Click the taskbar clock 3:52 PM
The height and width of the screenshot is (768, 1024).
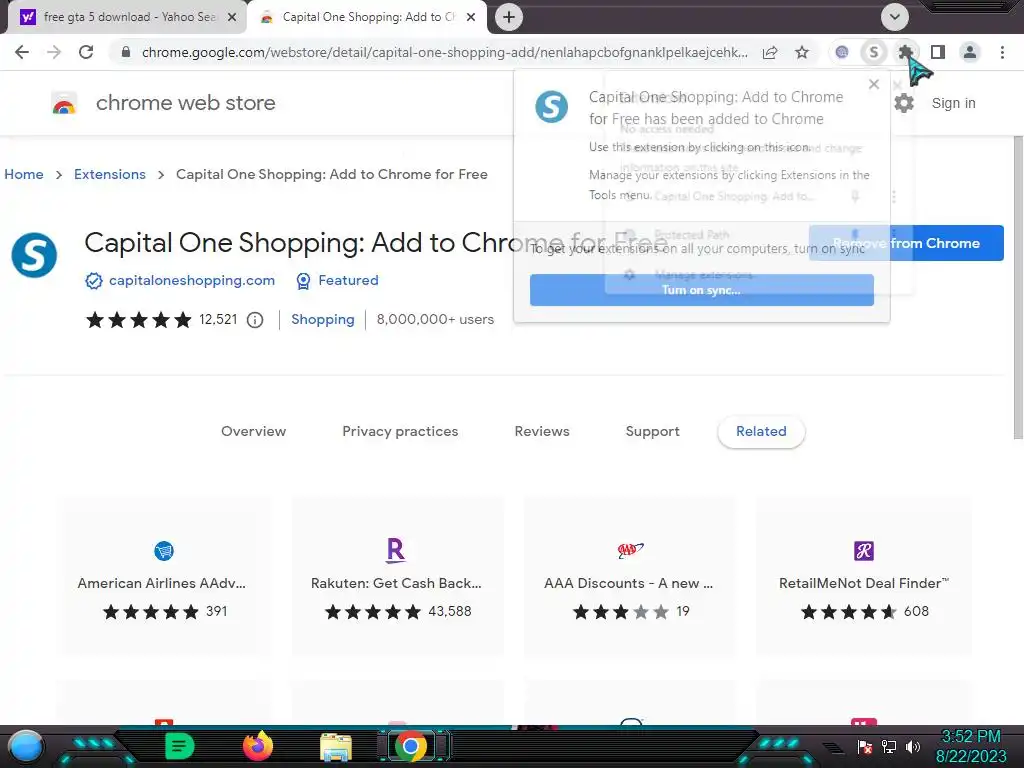(970, 737)
